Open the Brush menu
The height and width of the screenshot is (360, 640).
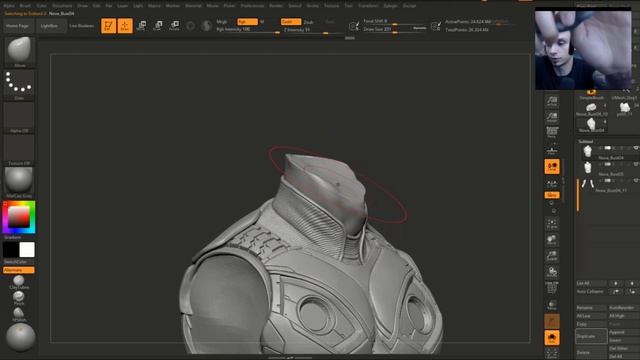pos(25,6)
